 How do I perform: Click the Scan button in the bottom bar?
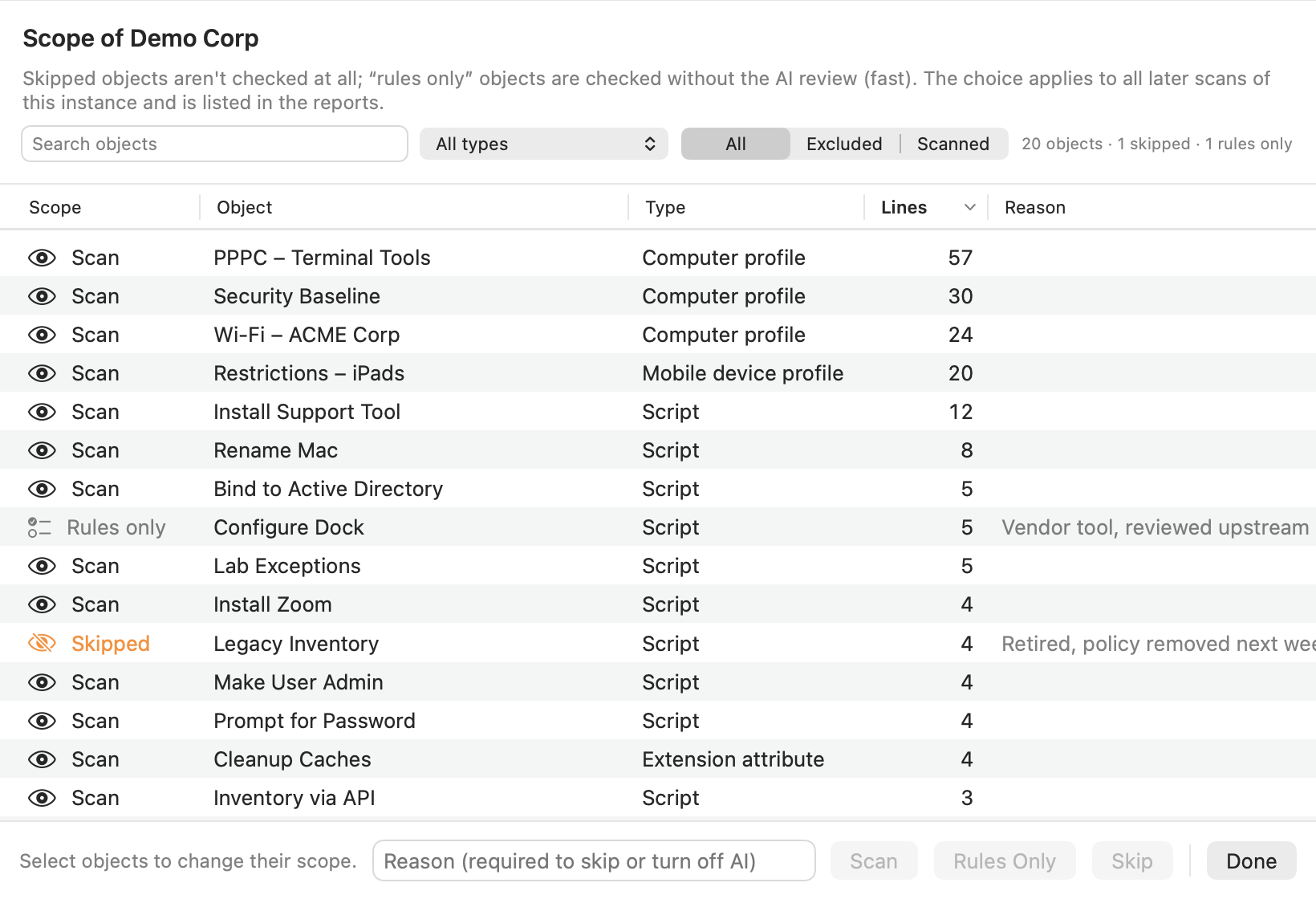tap(874, 861)
